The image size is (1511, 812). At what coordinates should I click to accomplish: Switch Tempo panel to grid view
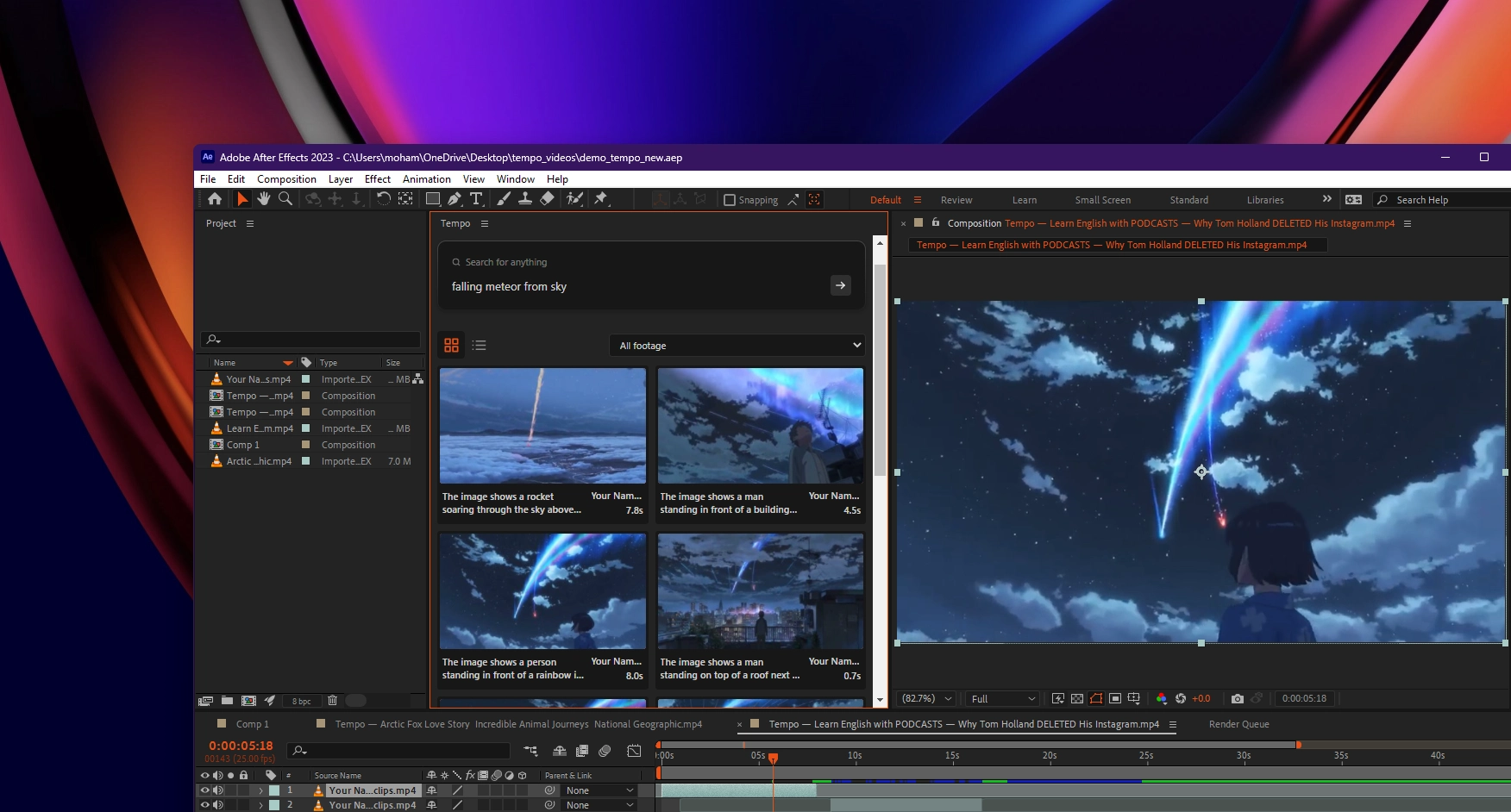point(451,346)
